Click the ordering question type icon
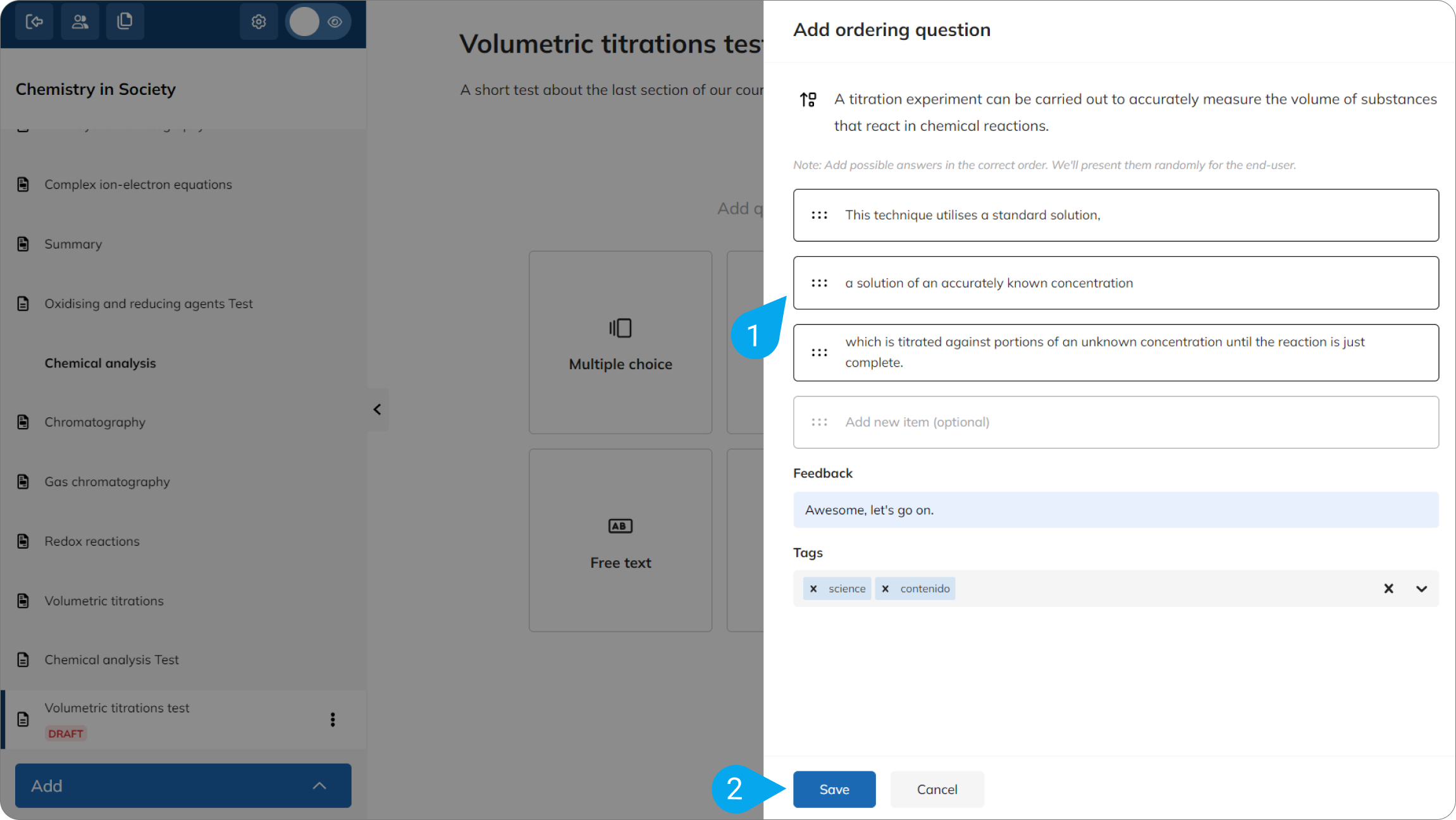 point(808,99)
